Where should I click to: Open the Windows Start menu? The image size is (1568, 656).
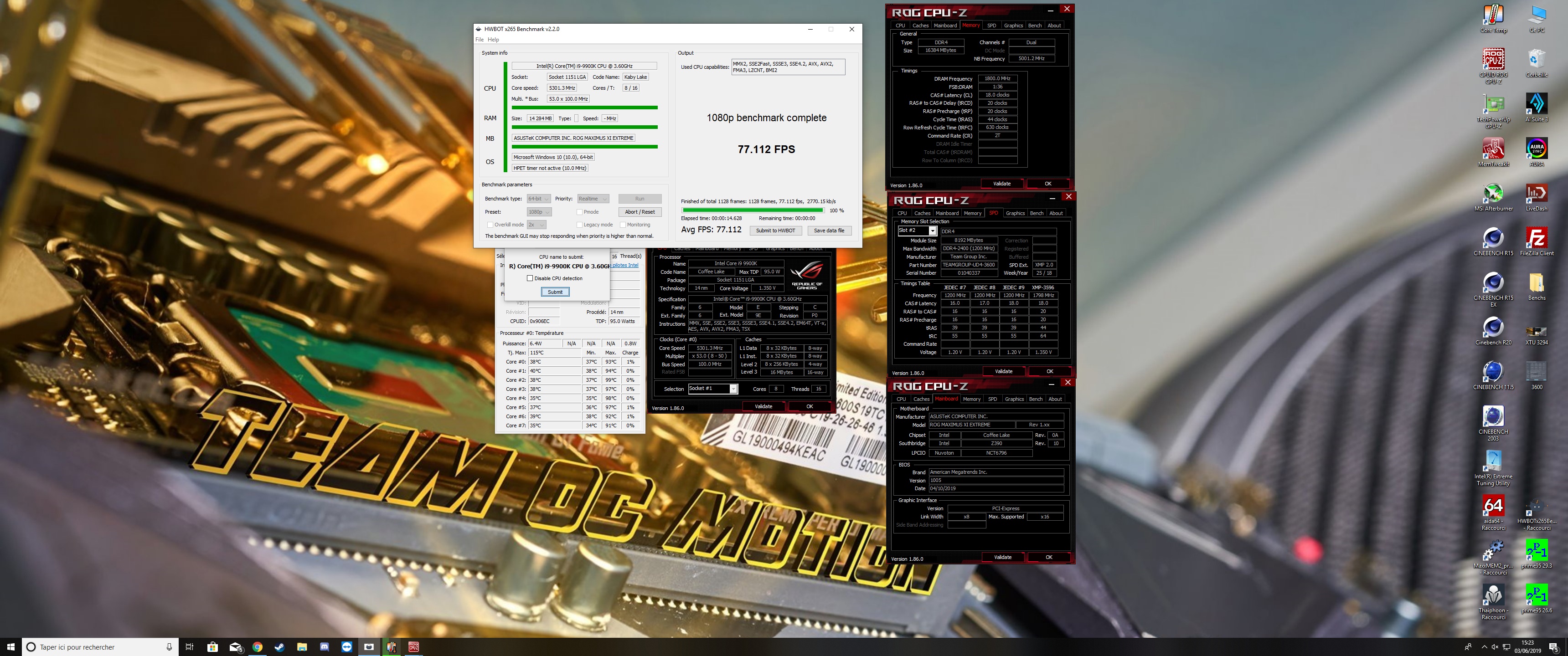point(10,647)
